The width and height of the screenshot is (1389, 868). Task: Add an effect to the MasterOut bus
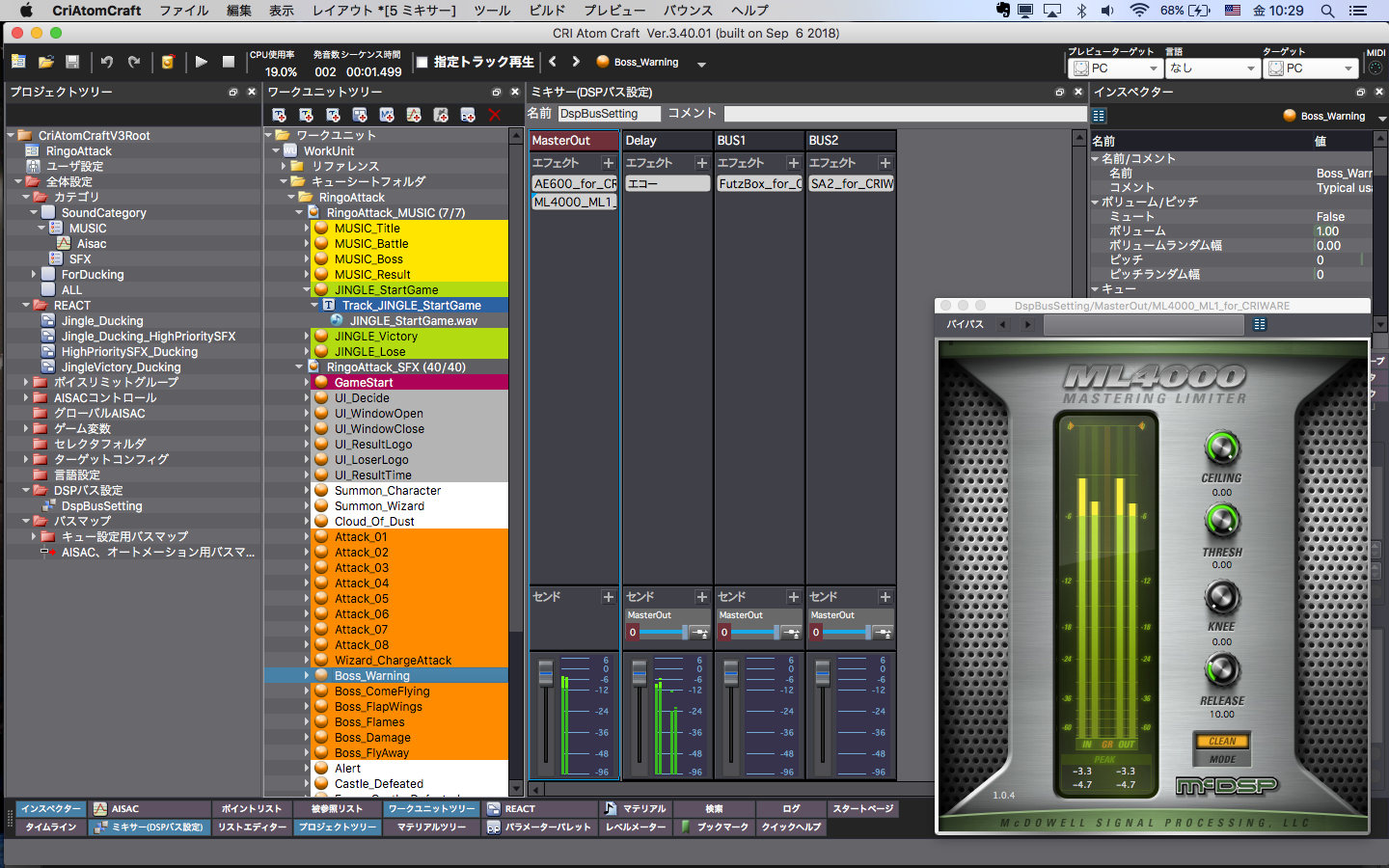pos(609,163)
